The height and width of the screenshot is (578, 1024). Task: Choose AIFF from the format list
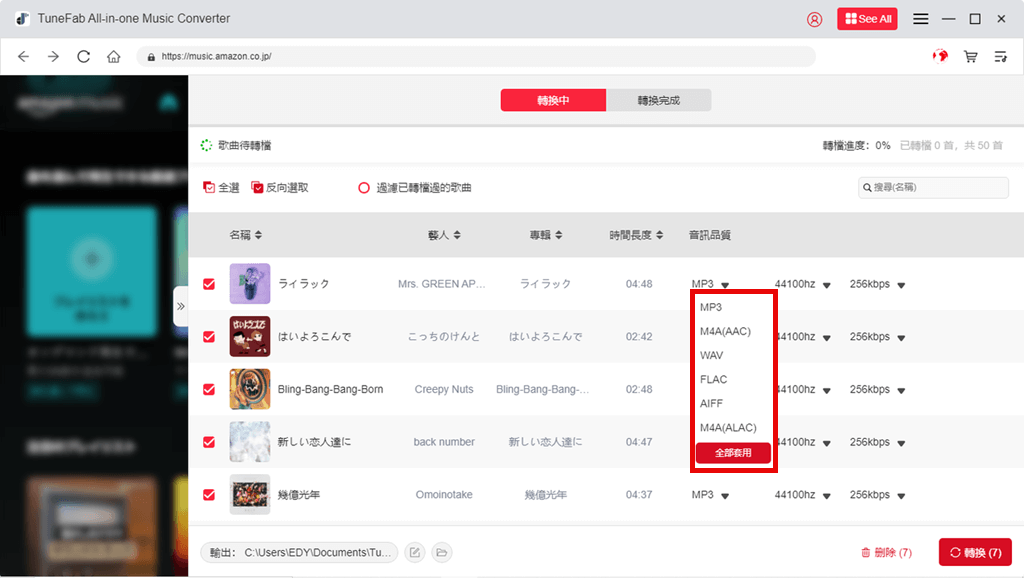coord(711,404)
